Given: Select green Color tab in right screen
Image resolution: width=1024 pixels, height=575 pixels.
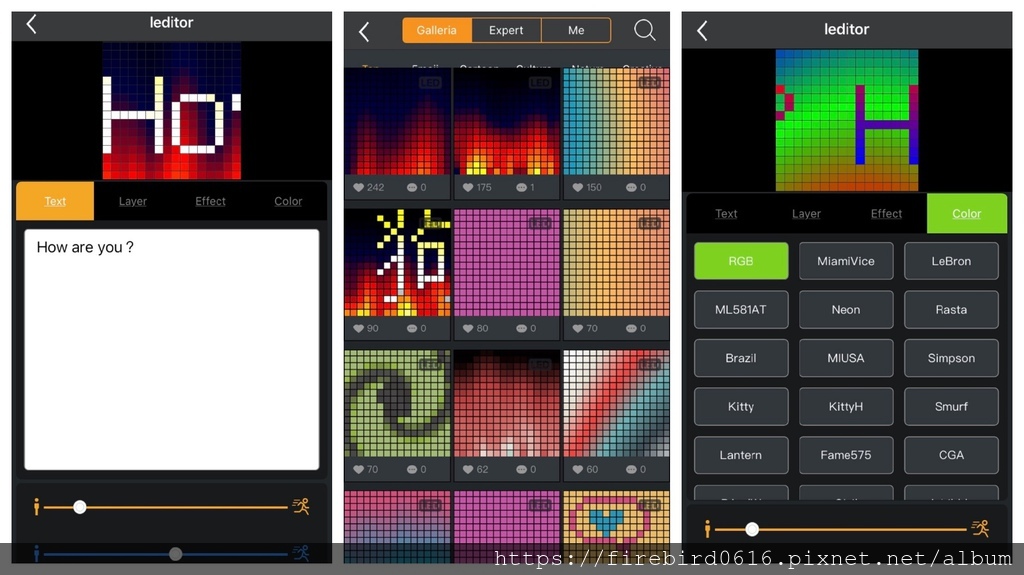Looking at the screenshot, I should pos(967,214).
